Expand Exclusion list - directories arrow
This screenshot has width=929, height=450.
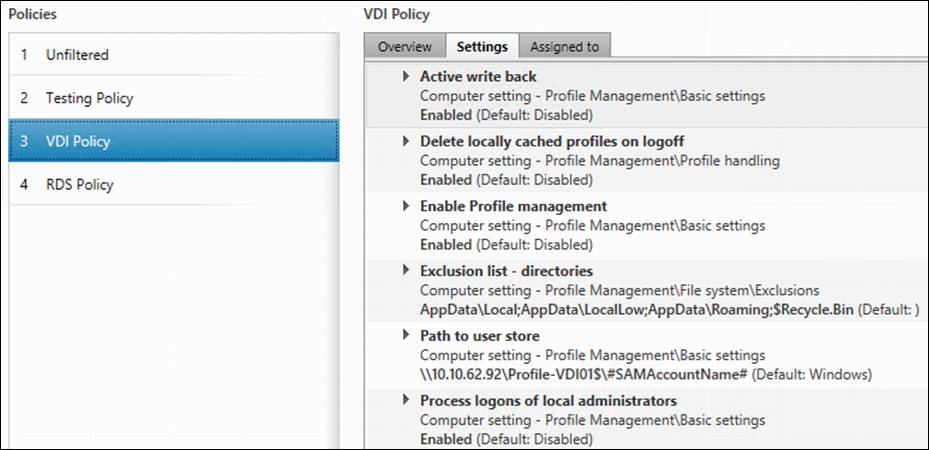click(x=407, y=271)
